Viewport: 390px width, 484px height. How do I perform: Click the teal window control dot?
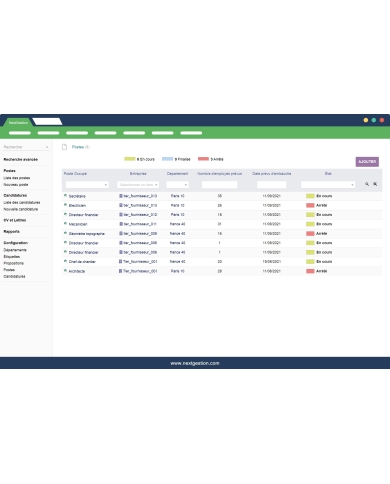[x=374, y=120]
